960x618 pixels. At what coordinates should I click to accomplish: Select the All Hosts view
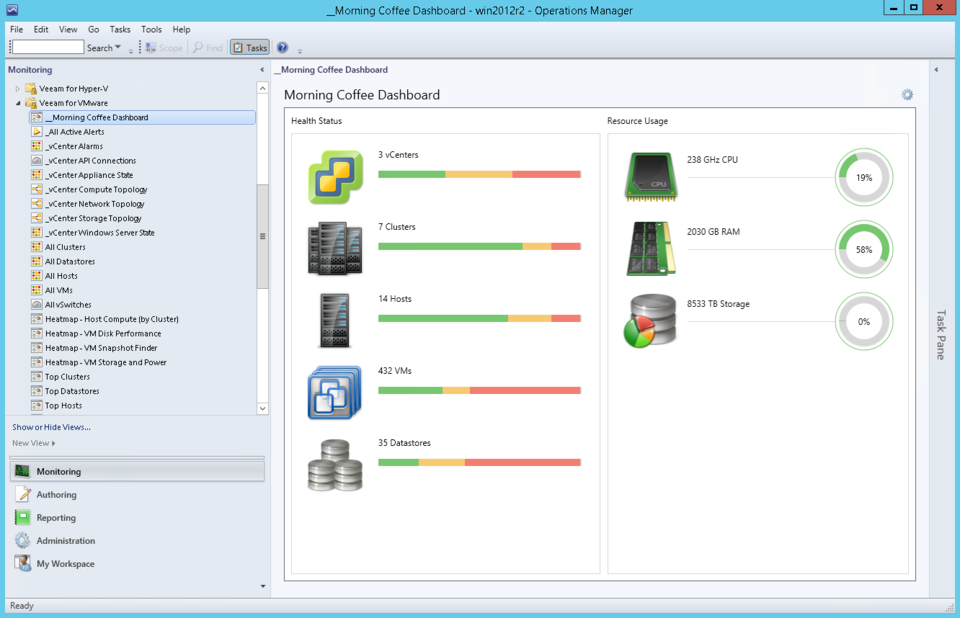[x=61, y=276]
